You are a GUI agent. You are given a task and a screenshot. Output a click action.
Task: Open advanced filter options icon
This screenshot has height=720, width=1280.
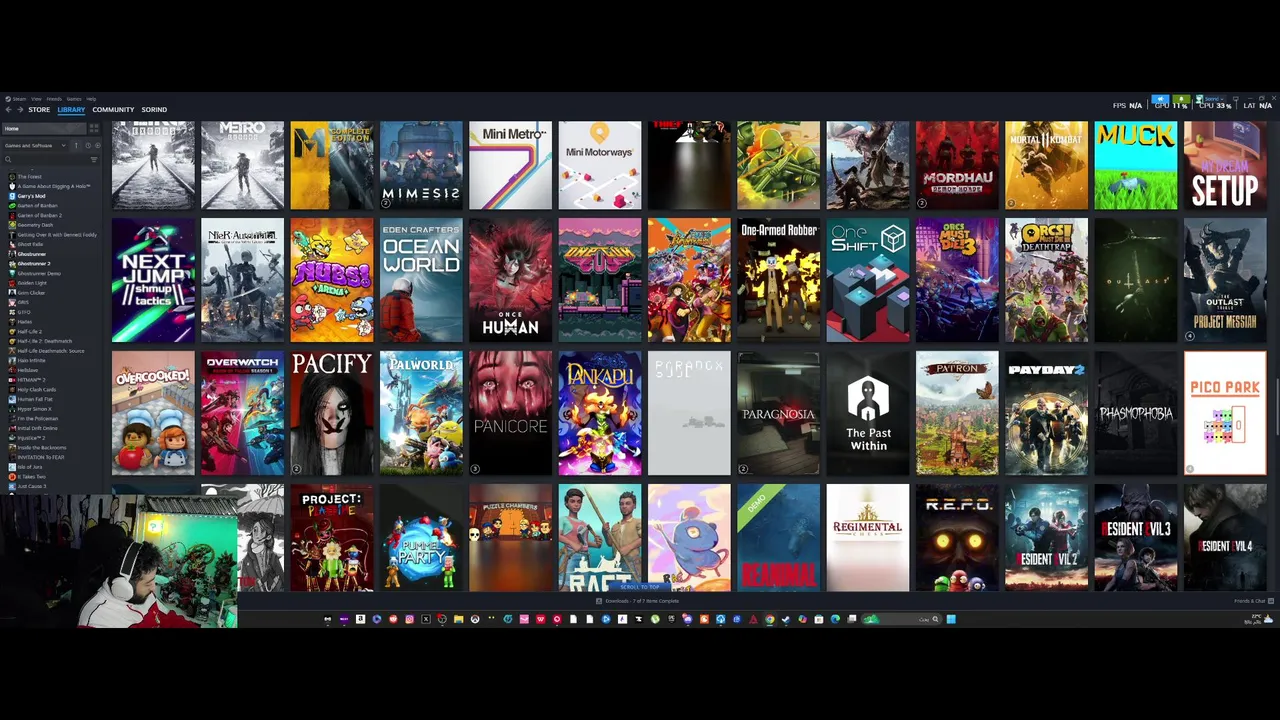(94, 159)
